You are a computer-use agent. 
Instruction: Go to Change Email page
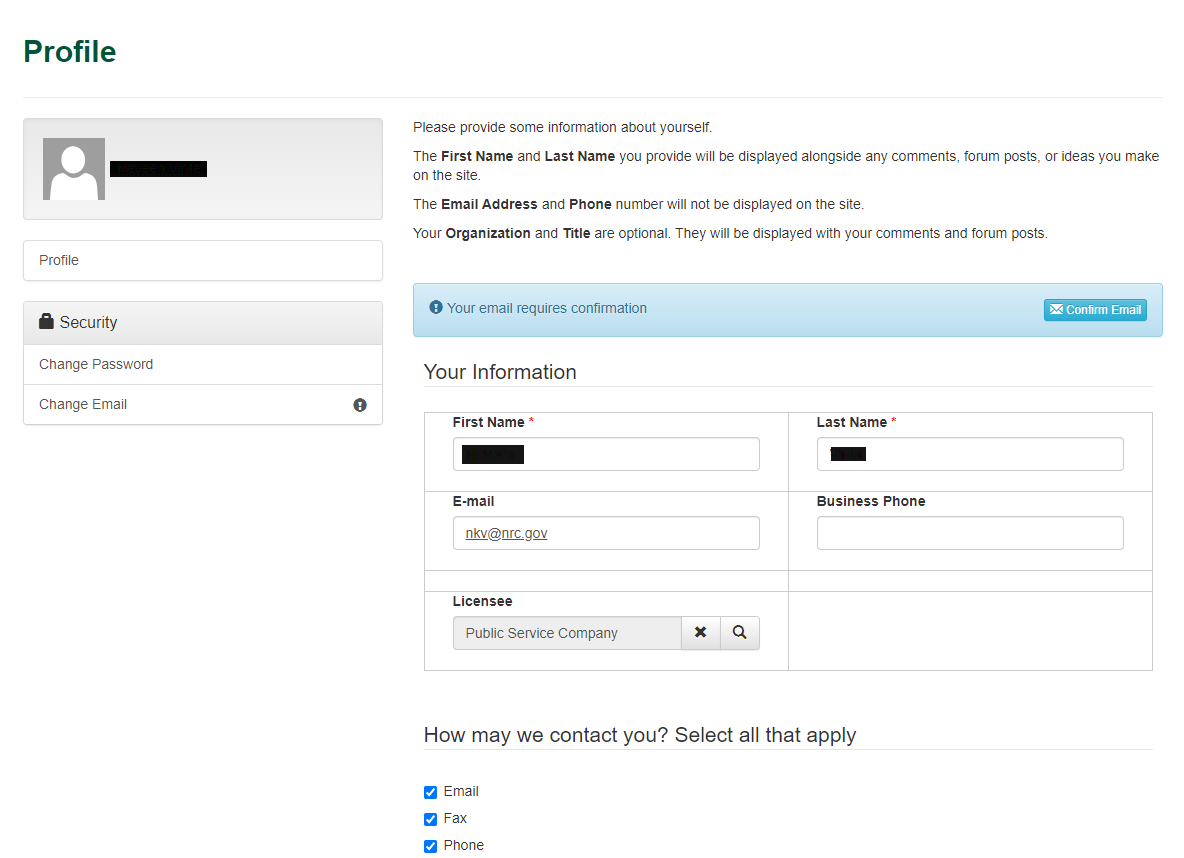(83, 404)
